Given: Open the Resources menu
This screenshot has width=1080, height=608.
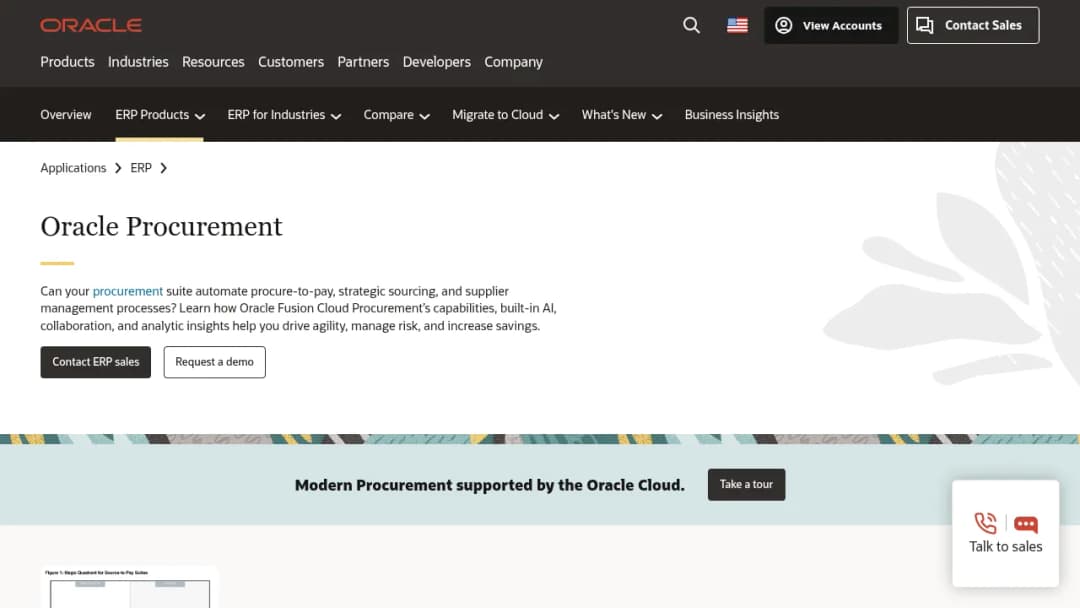Looking at the screenshot, I should (213, 62).
